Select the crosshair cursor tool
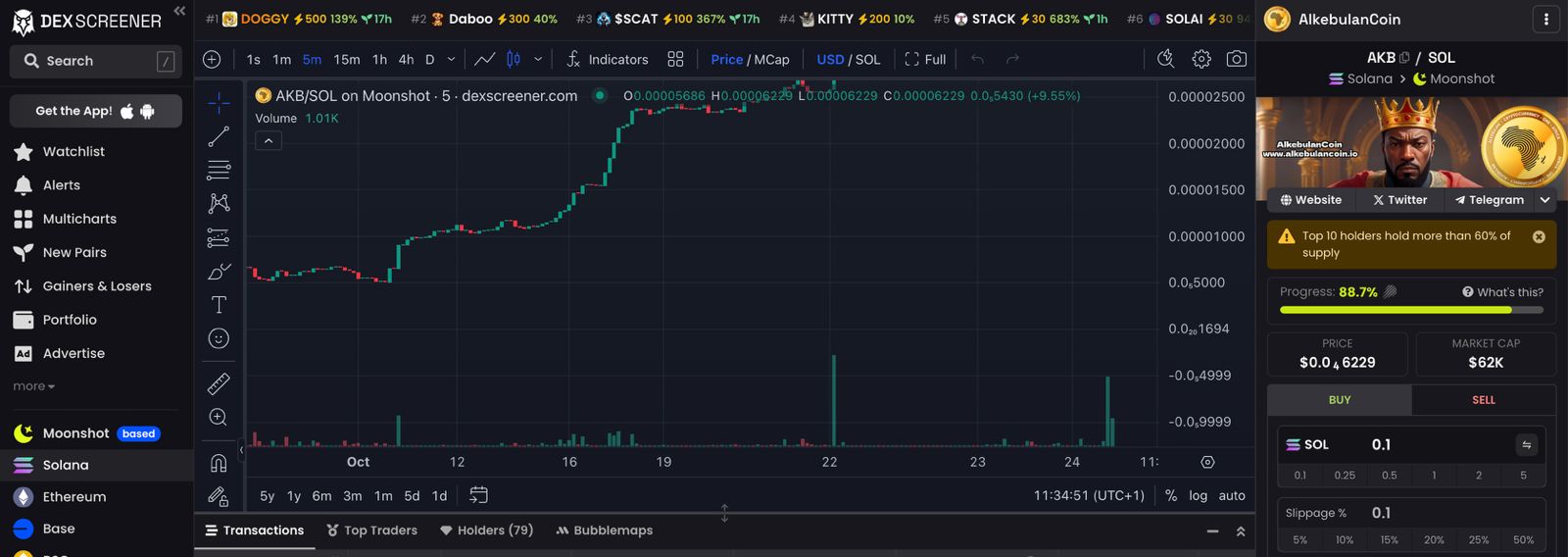 coord(219,102)
